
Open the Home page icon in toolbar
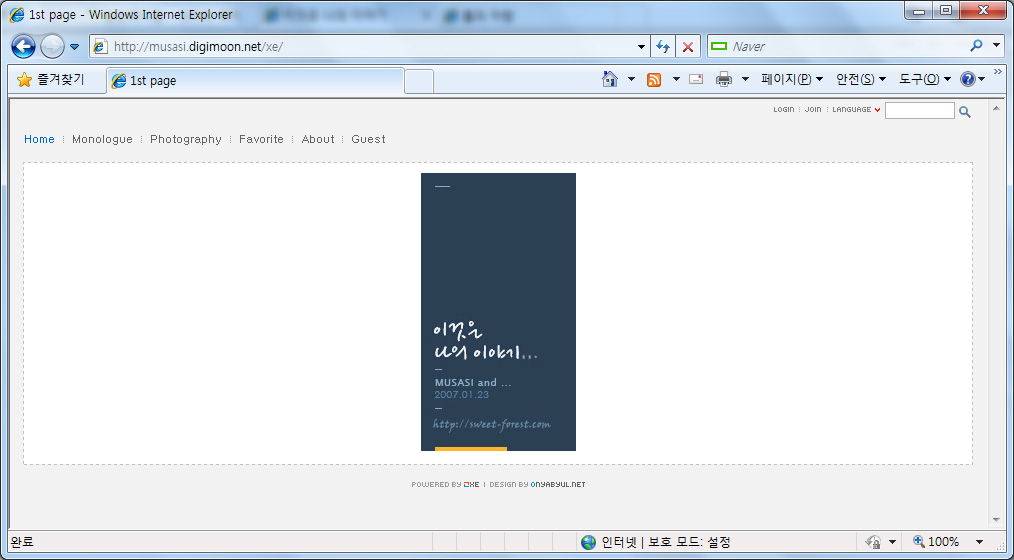609,79
